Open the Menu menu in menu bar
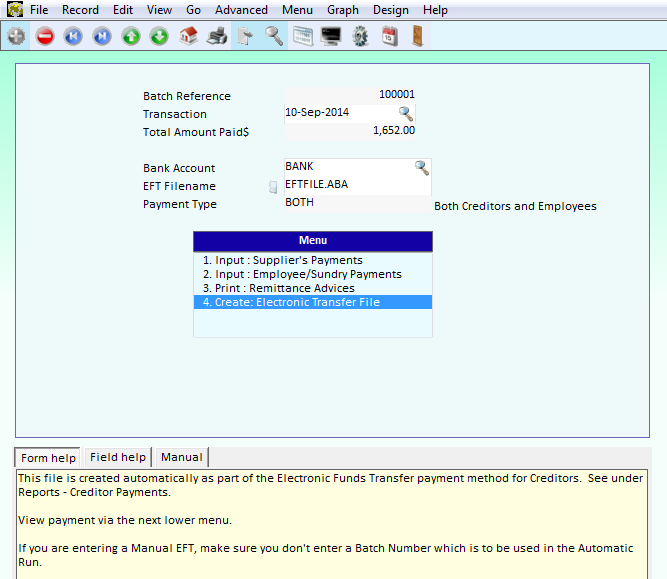Image resolution: width=667 pixels, height=579 pixels. click(297, 10)
